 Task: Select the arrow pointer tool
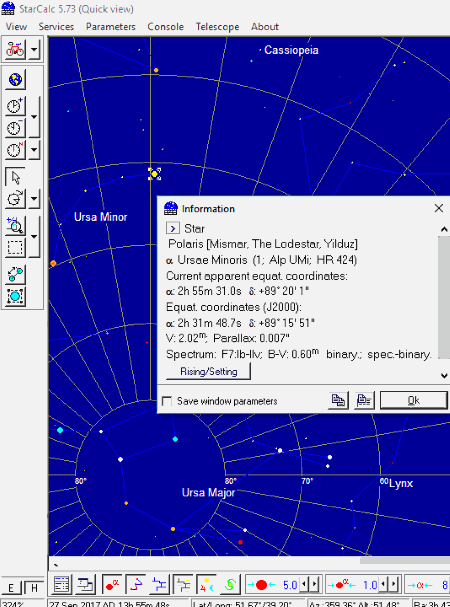pyautogui.click(x=15, y=177)
